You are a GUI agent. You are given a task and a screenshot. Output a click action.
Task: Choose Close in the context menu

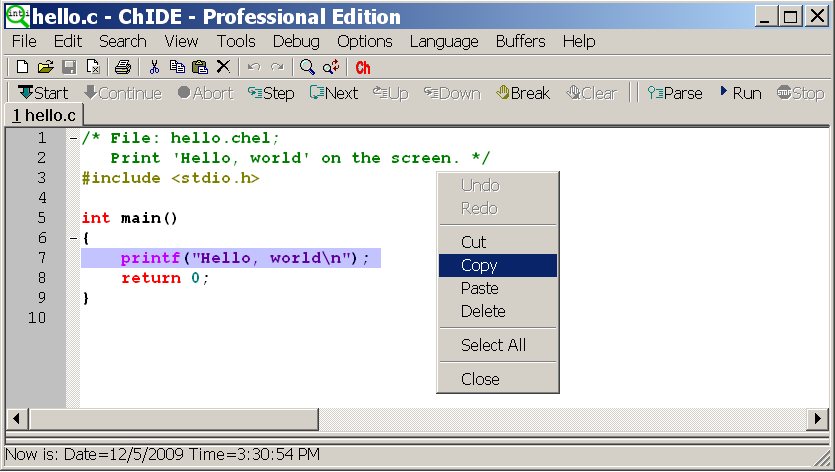pyautogui.click(x=498, y=379)
